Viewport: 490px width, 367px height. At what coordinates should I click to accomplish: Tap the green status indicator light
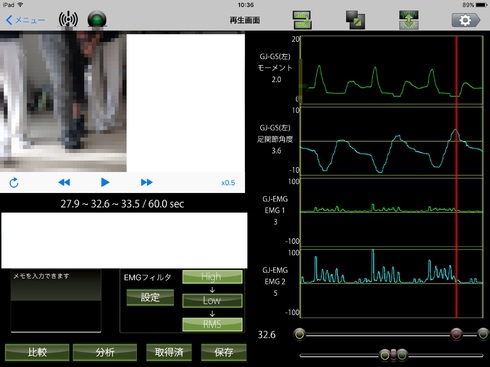[x=97, y=19]
